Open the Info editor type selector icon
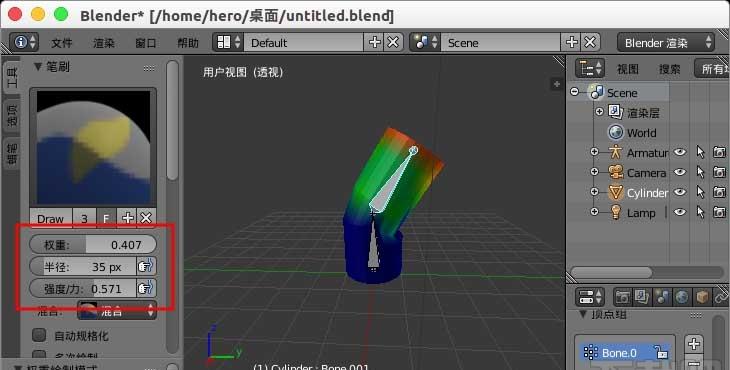Screen dimensions: 730x370 [x=24, y=42]
